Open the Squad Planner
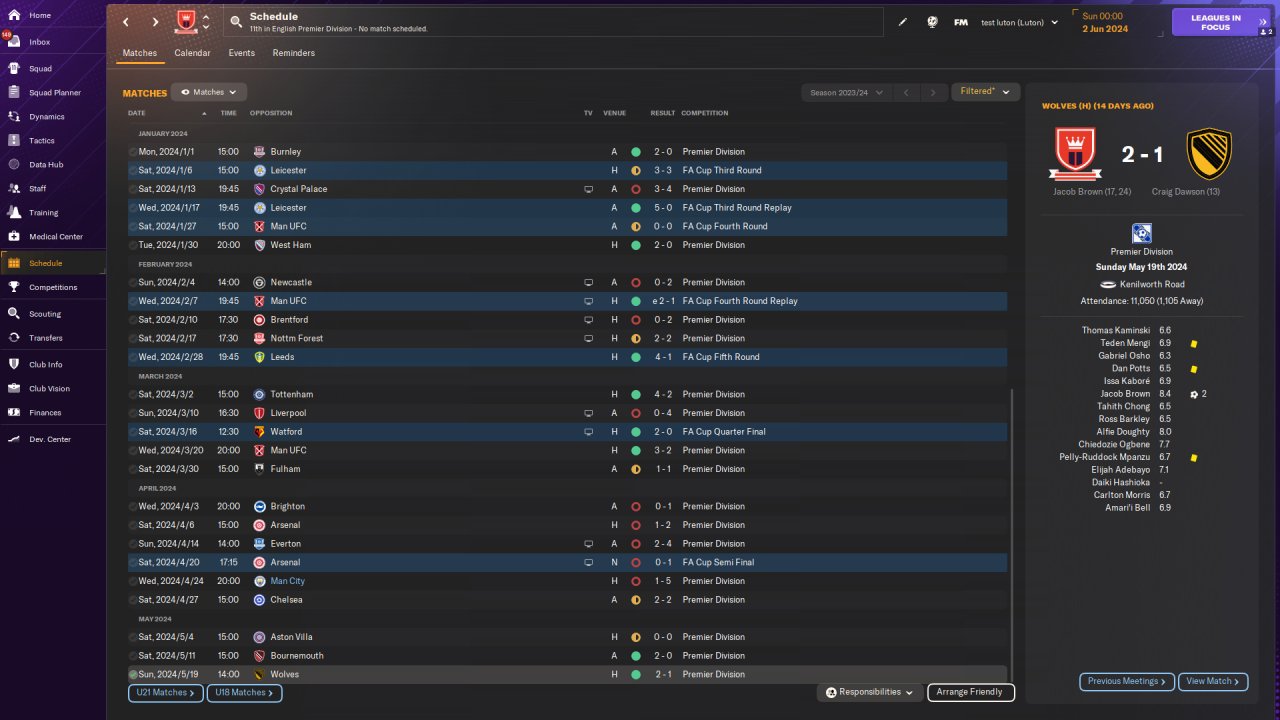This screenshot has width=1280, height=720. 55,93
